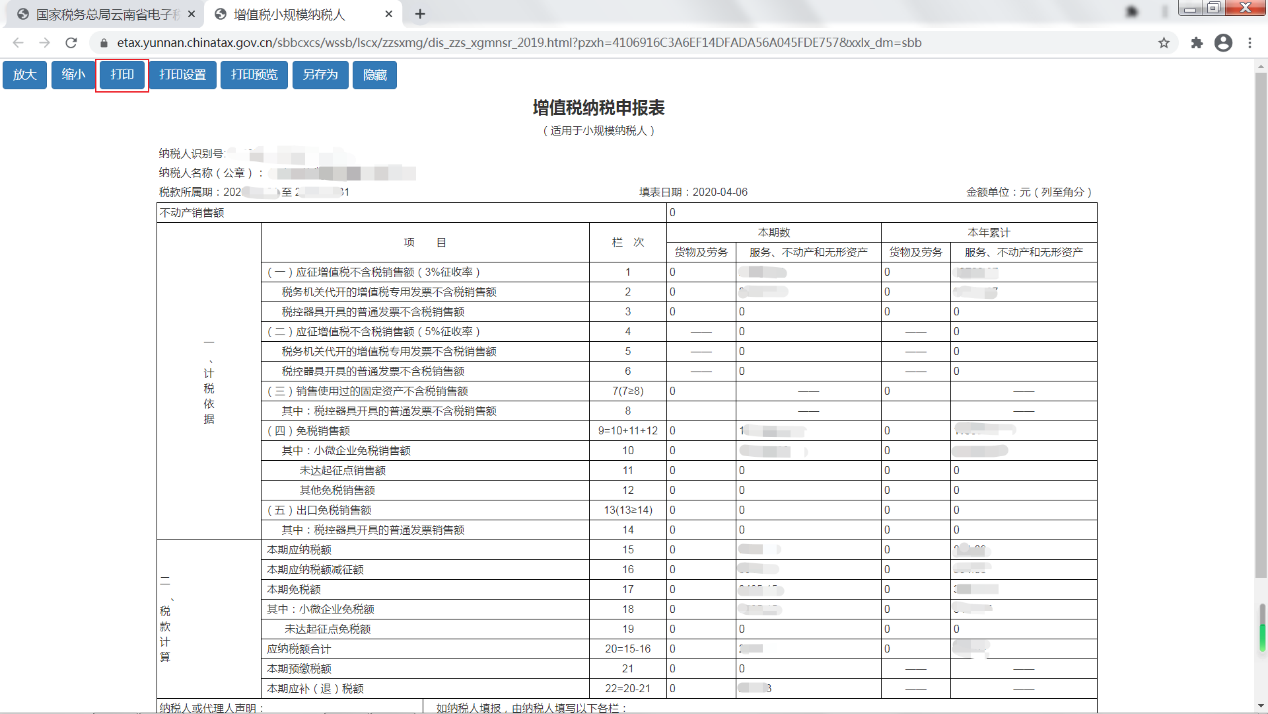Click the 税款所属期 label
Viewport: 1268px width, 714px height.
click(x=188, y=192)
